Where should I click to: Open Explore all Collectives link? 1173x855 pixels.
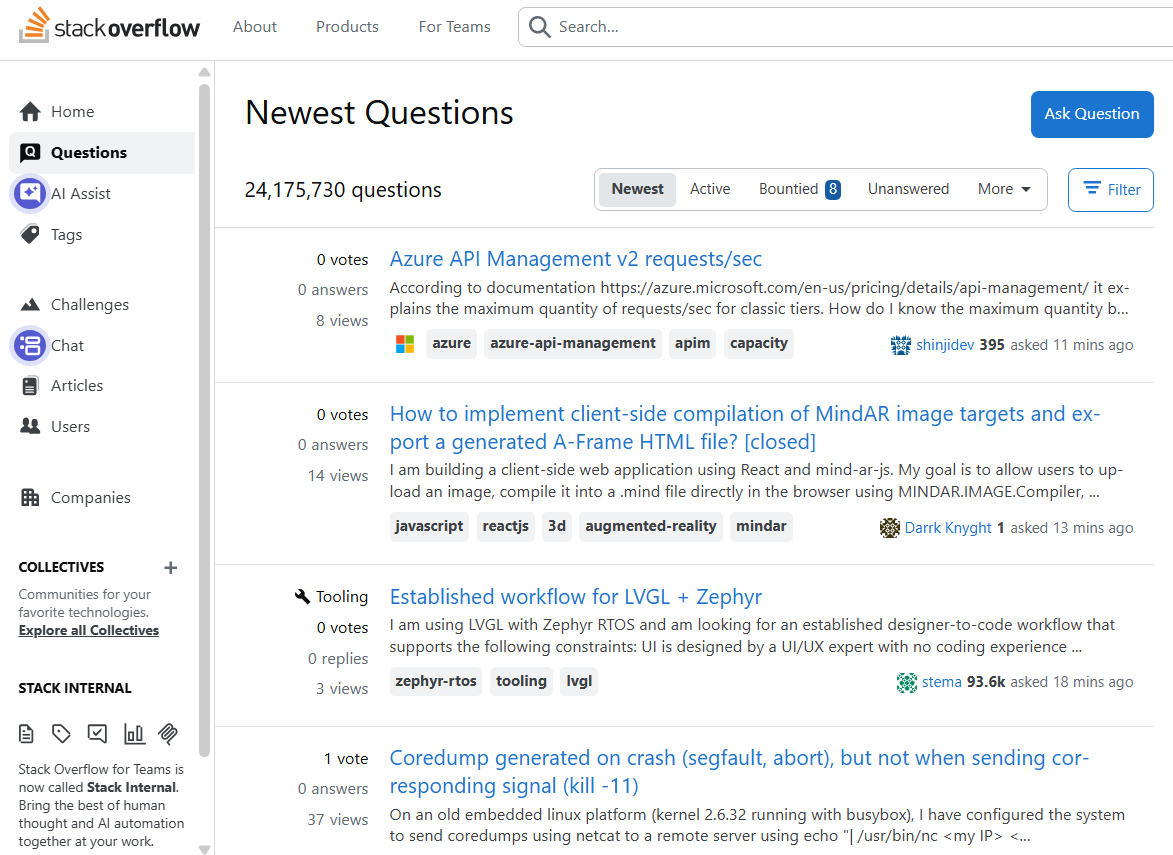tap(89, 631)
